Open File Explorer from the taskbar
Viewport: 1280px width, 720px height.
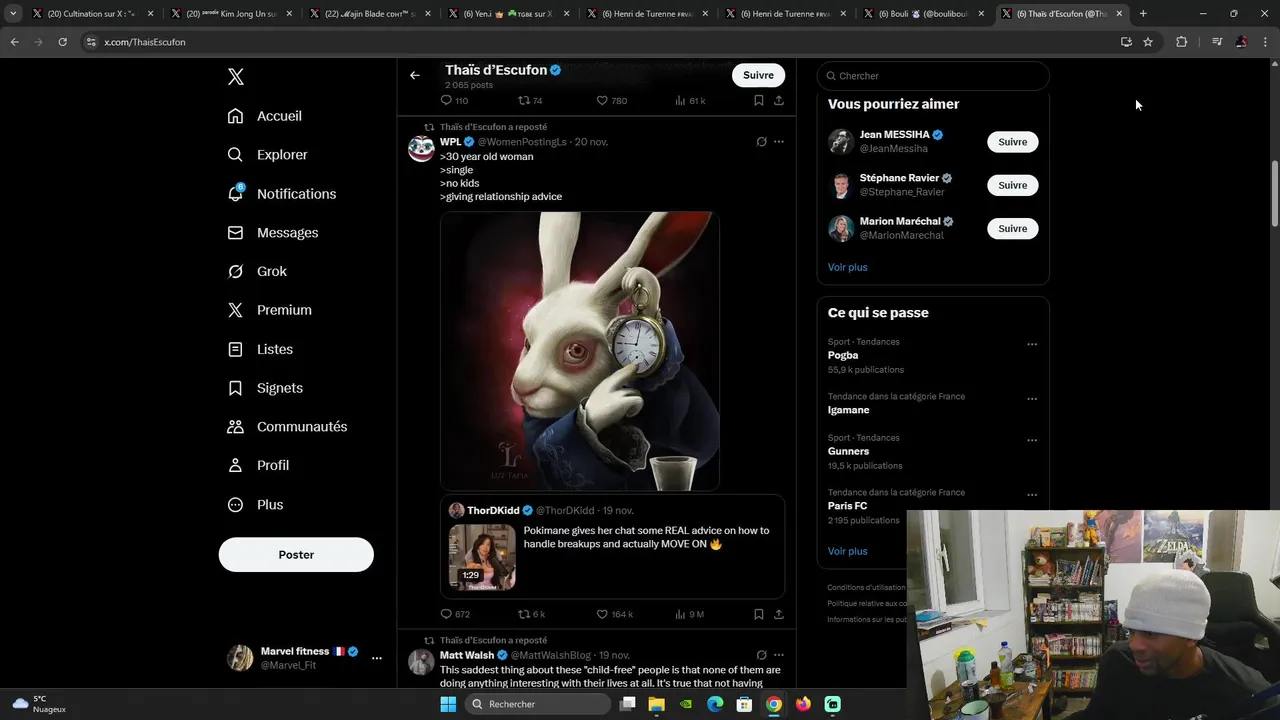point(656,704)
